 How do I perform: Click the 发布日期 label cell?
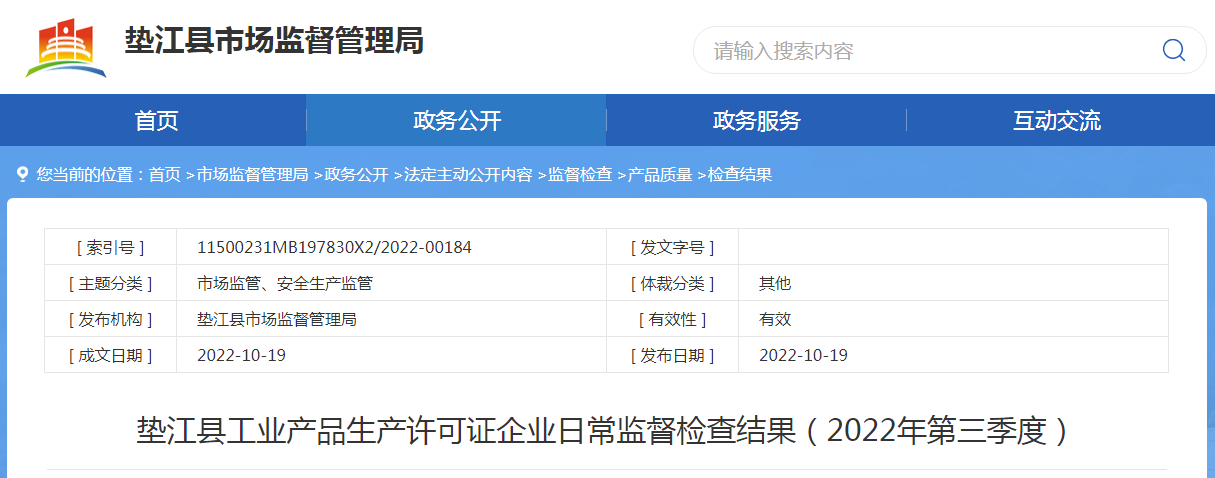(x=672, y=355)
